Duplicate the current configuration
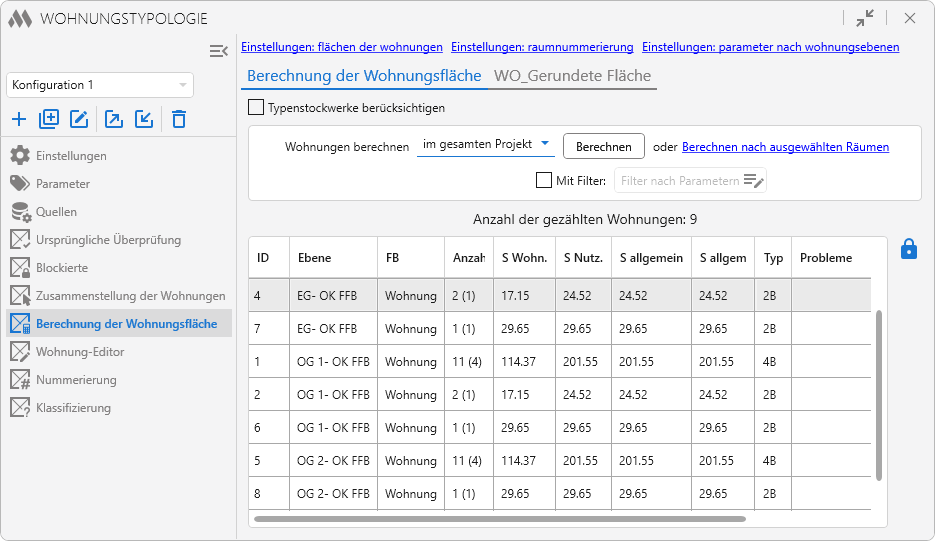 [49, 119]
